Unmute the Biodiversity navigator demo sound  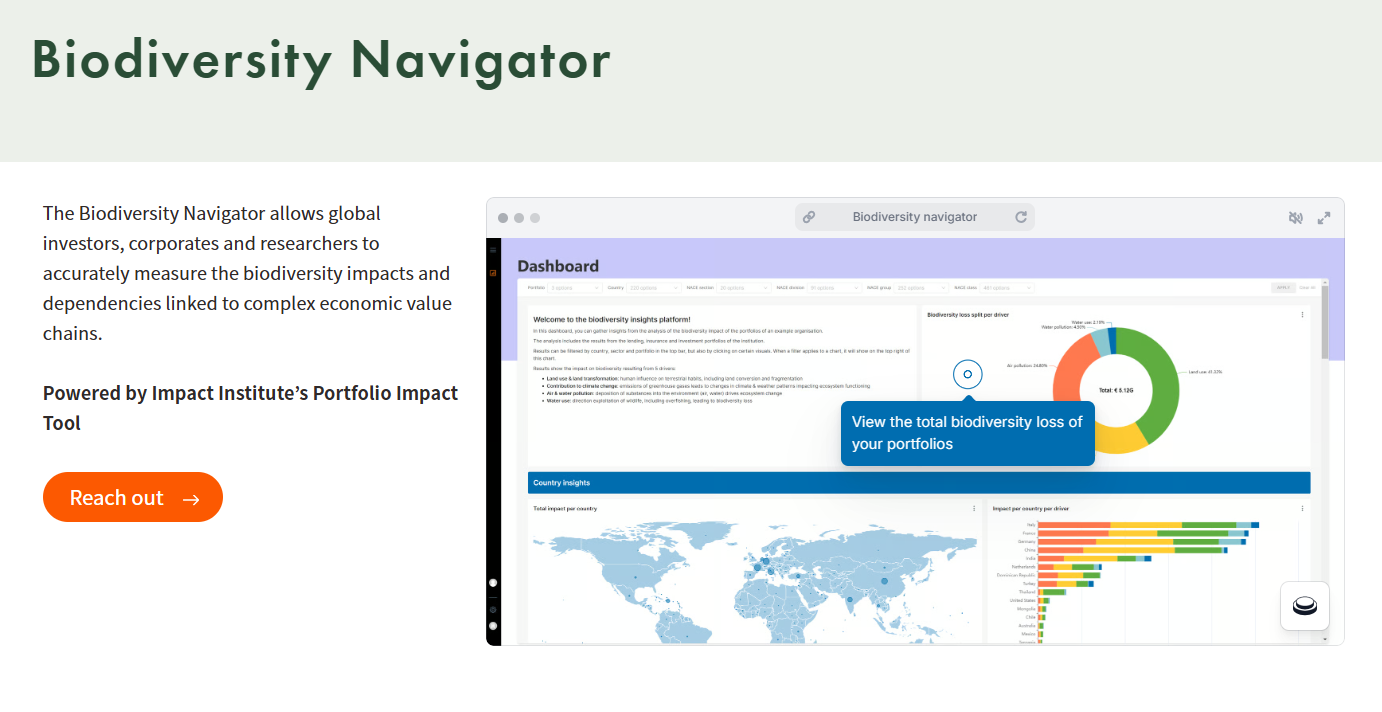tap(1296, 217)
